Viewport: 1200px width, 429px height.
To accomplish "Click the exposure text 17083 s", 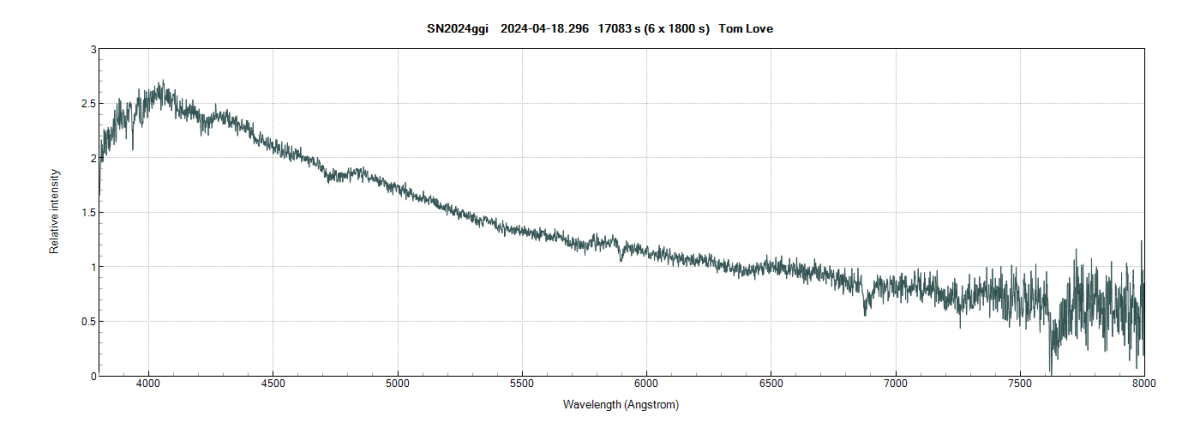I will tap(619, 29).
